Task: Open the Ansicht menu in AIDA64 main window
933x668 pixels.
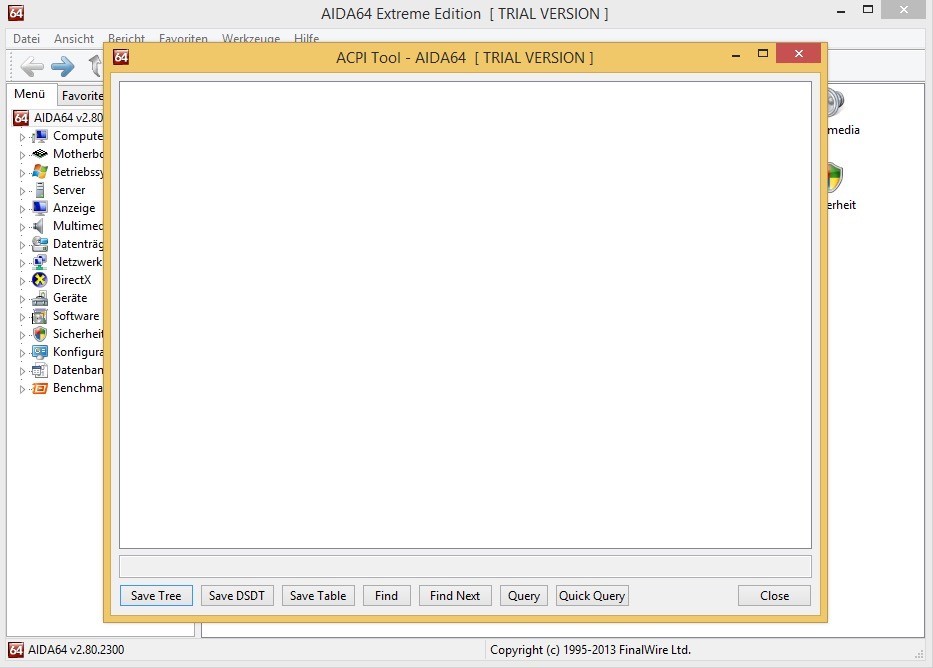Action: tap(74, 39)
